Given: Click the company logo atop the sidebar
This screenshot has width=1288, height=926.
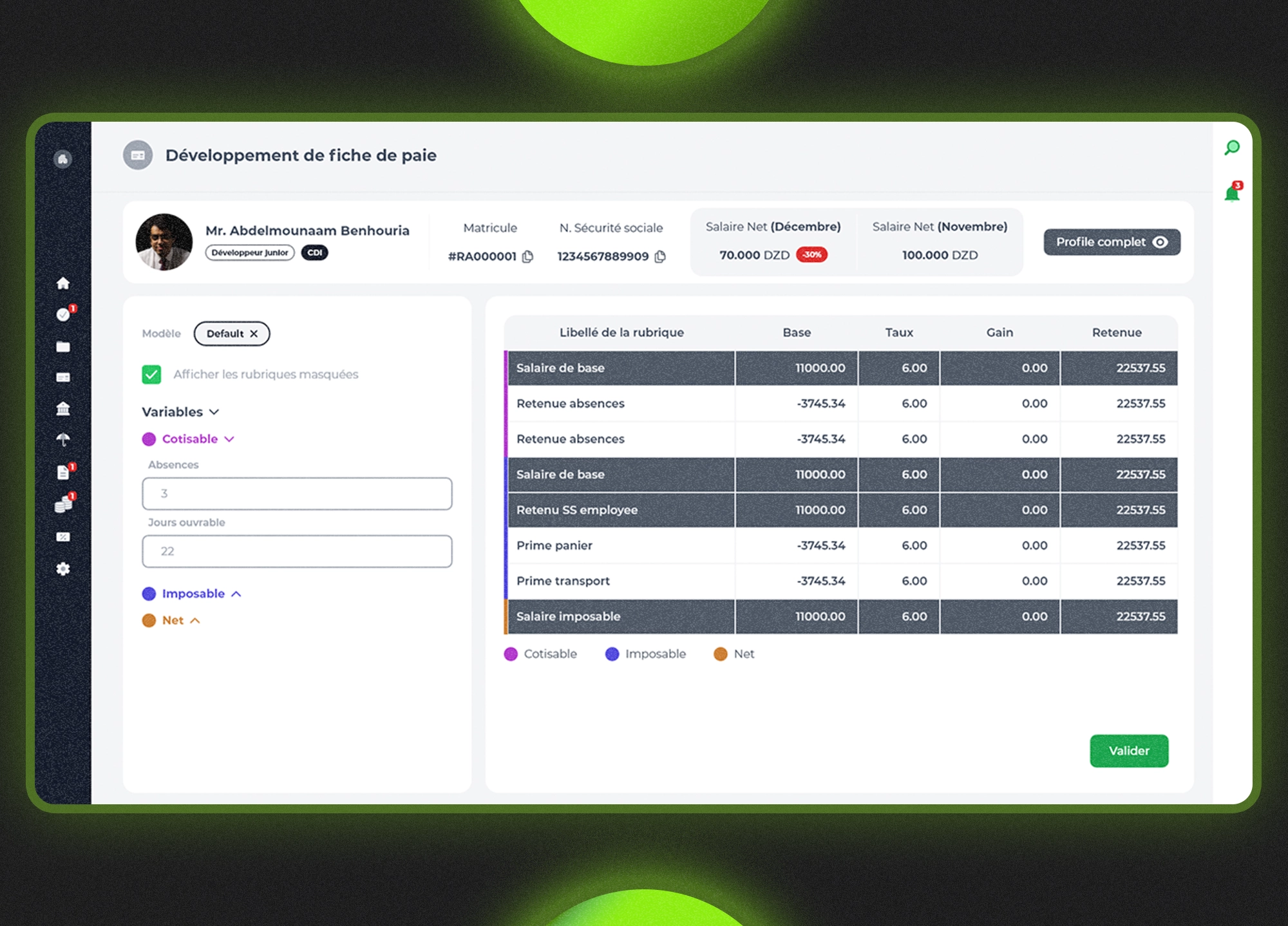Looking at the screenshot, I should click(62, 159).
